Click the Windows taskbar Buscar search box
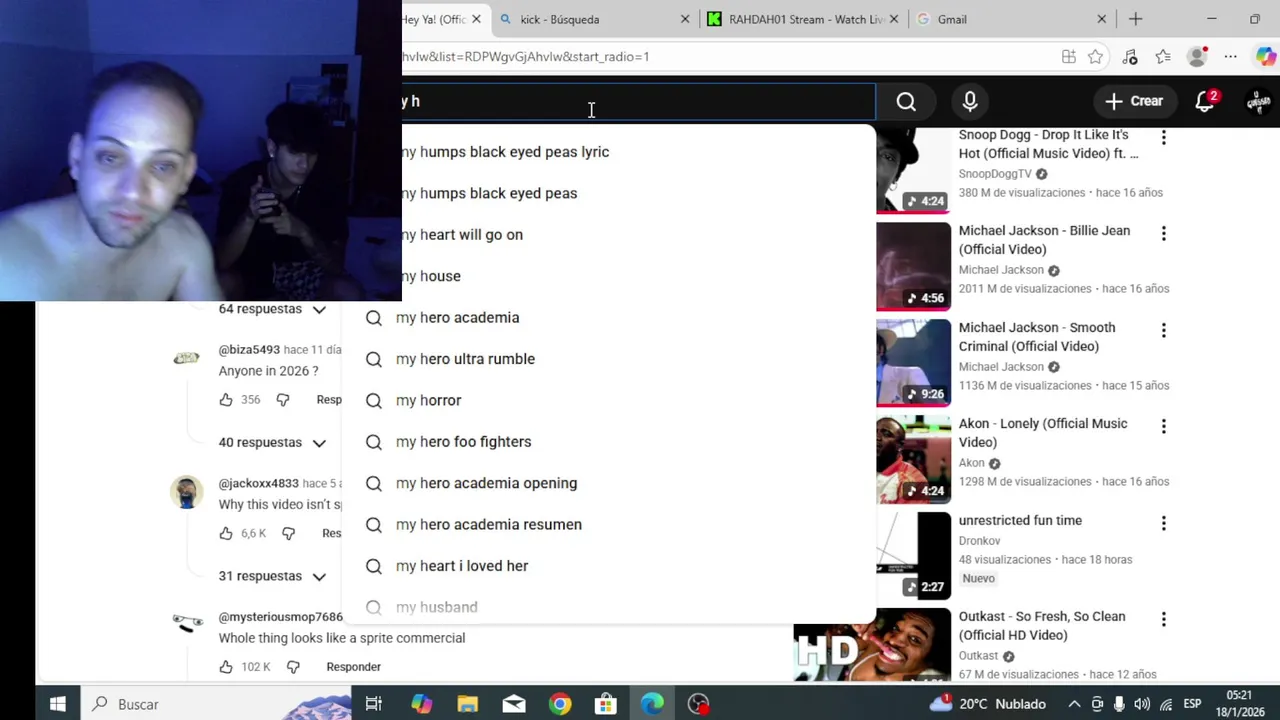Screen dimensions: 1280x720 coord(216,704)
